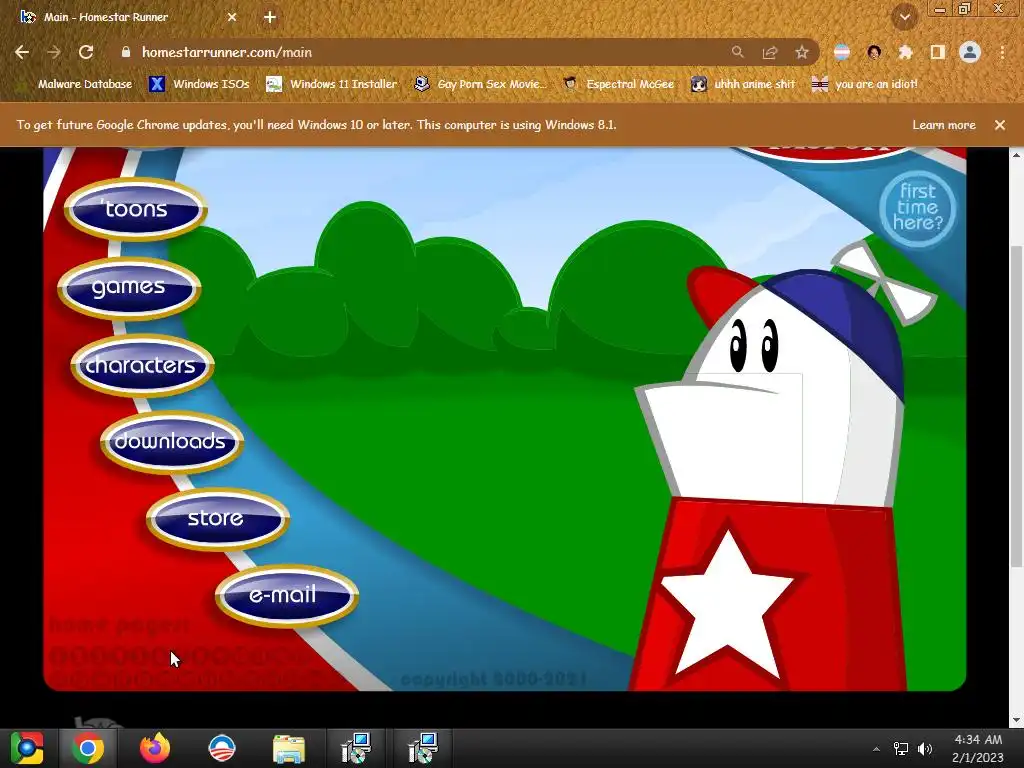Visit the store button
1024x768 pixels.
pos(217,519)
